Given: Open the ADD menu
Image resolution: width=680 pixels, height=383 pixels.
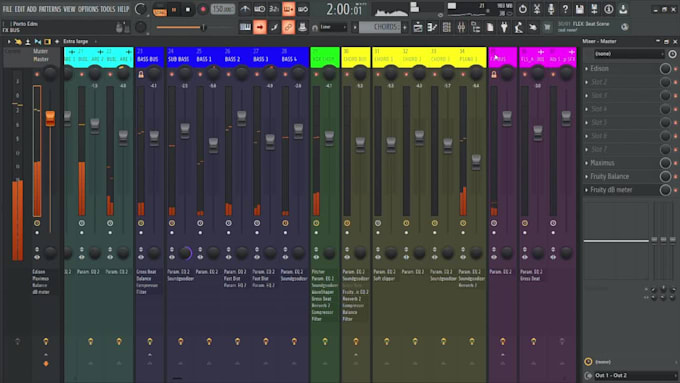Looking at the screenshot, I should click(32, 9).
